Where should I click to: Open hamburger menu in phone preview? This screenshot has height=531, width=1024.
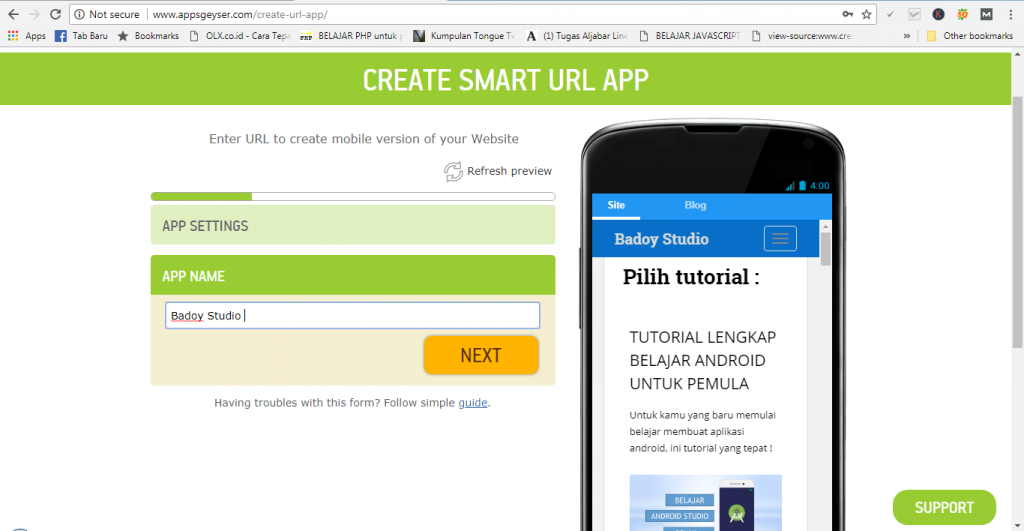[779, 238]
